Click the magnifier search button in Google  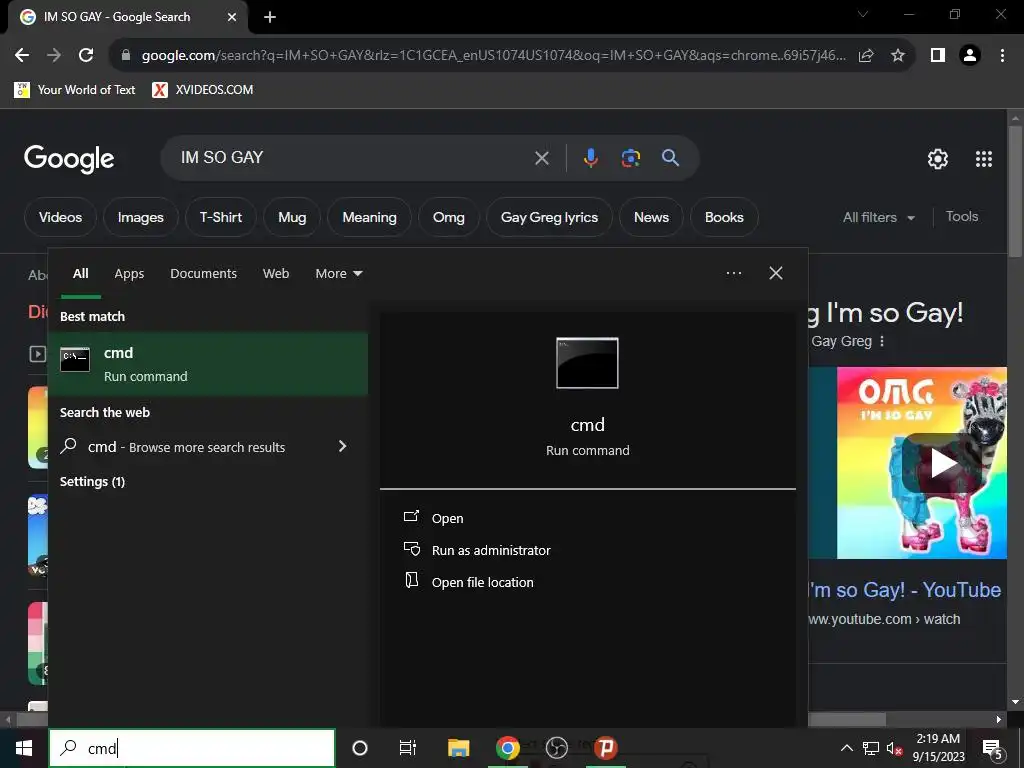[x=670, y=157]
